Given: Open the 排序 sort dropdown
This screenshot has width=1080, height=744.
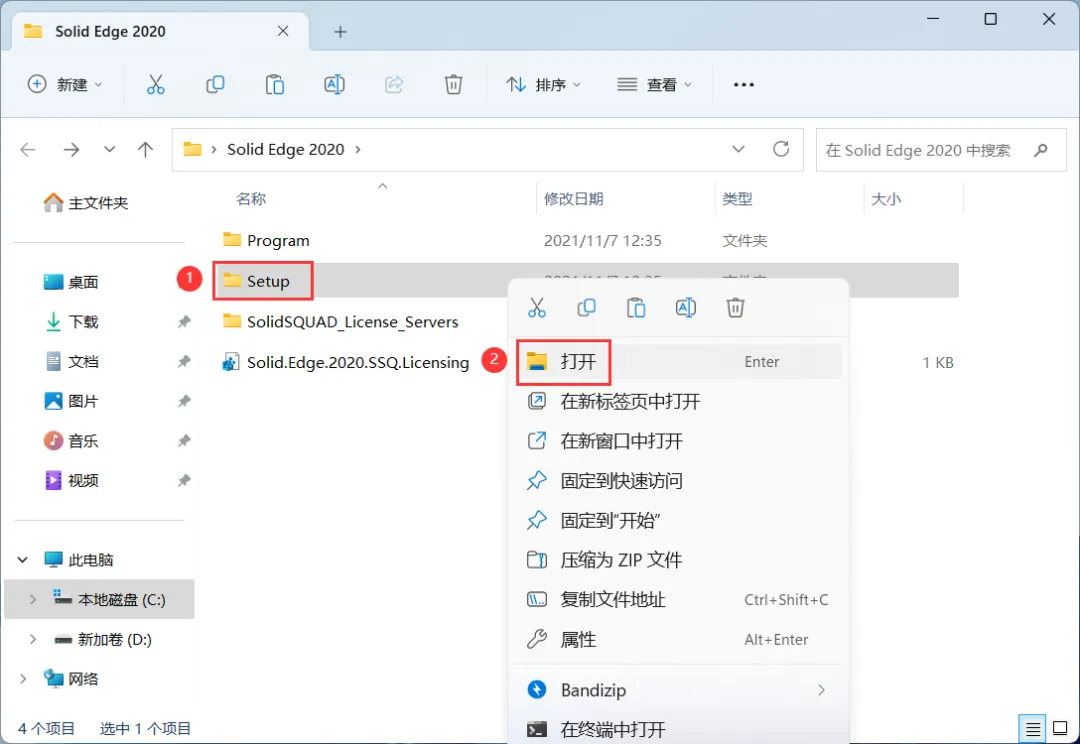Looking at the screenshot, I should pos(543,85).
